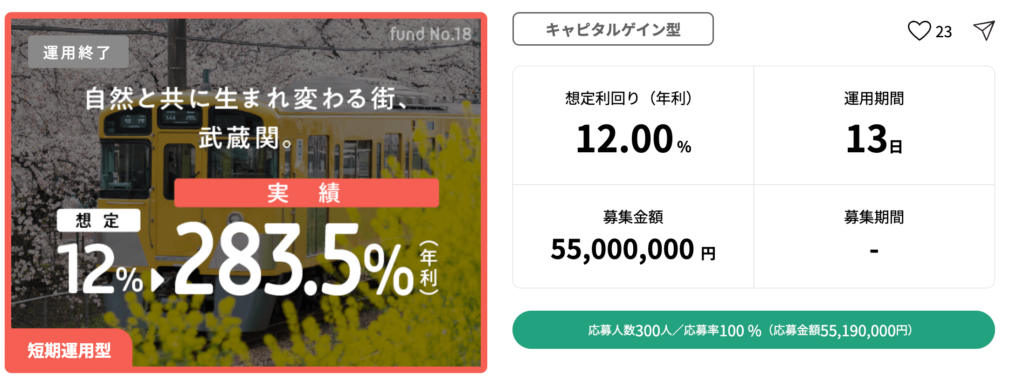Click the 55,000,000 円 amount value

pyautogui.click(x=633, y=250)
